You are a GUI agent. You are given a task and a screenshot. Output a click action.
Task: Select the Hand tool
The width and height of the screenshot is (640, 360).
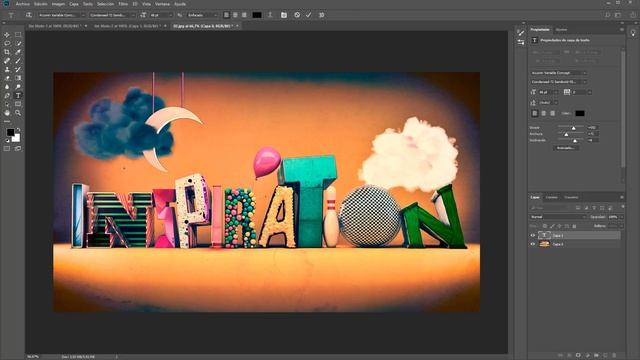[x=7, y=113]
